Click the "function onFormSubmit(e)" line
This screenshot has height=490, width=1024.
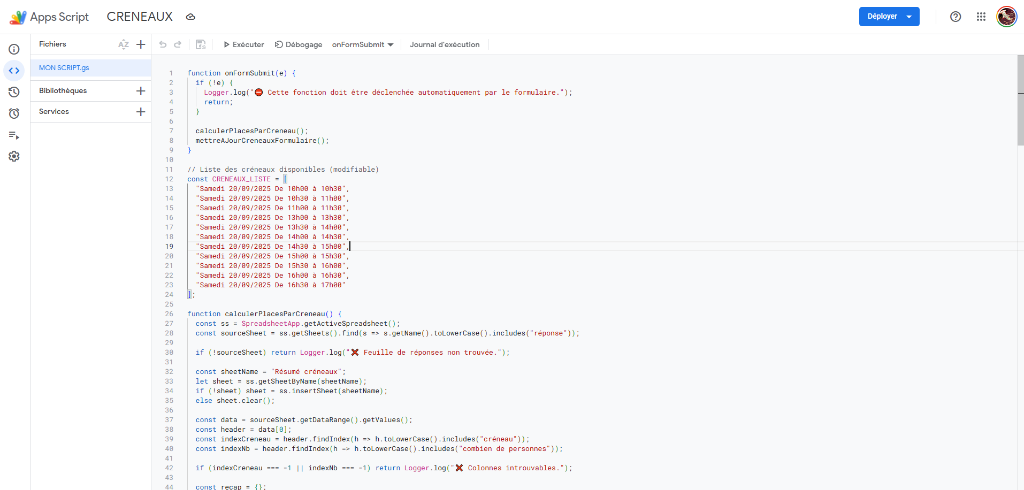242,73
